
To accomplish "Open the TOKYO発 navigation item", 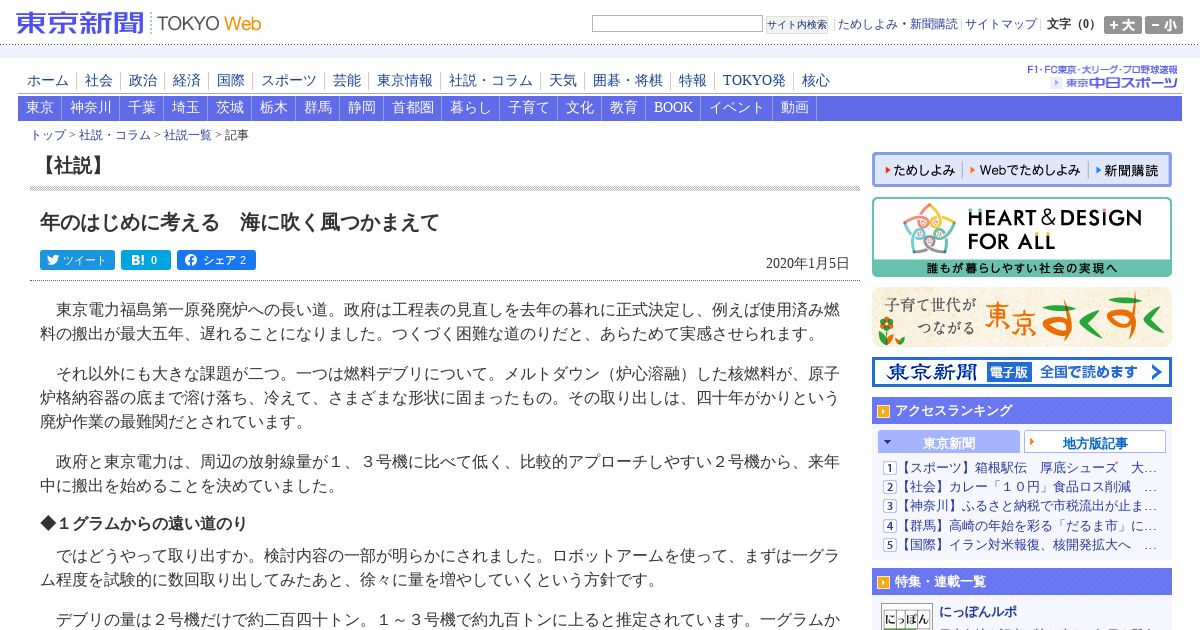I will pyautogui.click(x=754, y=80).
